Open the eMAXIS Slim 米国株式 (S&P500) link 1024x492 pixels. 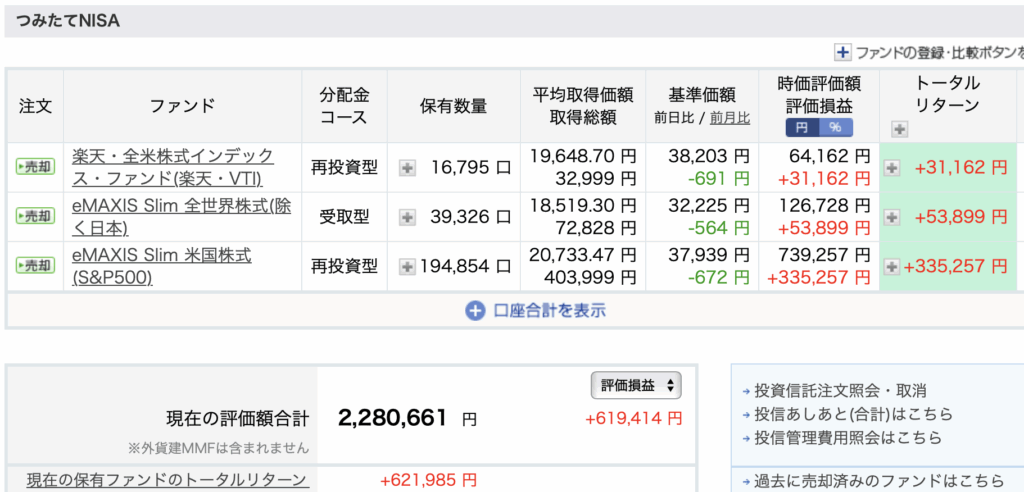(x=162, y=266)
